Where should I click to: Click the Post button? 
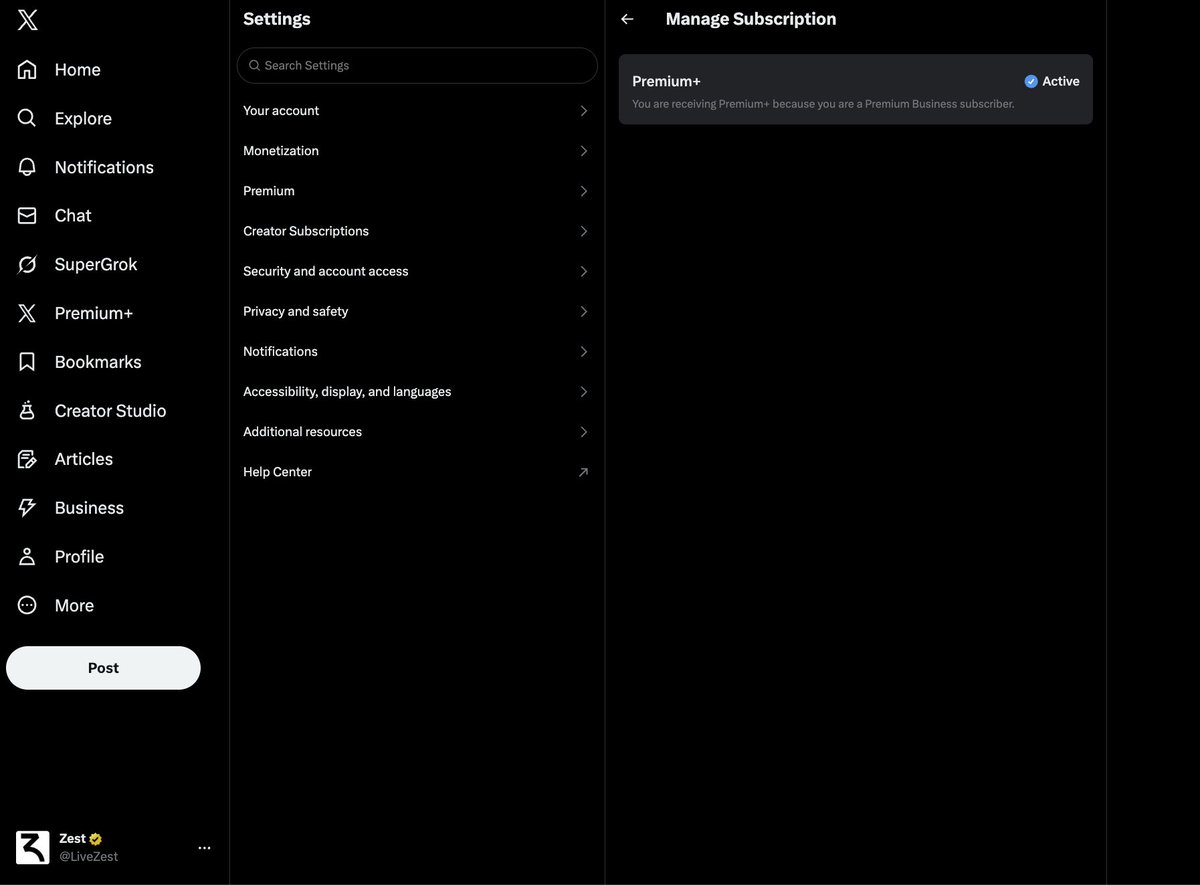click(103, 668)
